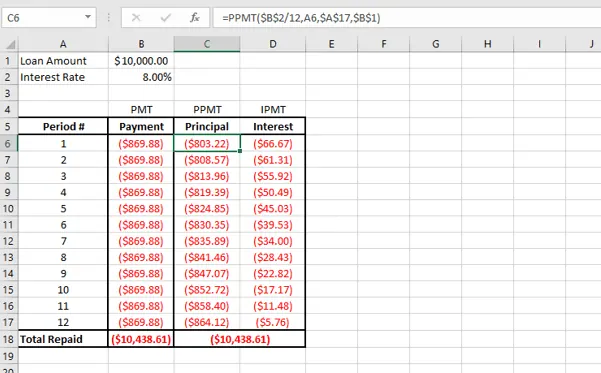Screen dimensions: 601x373
Task: Click the ($819.39) principal cell
Action: tap(207, 192)
